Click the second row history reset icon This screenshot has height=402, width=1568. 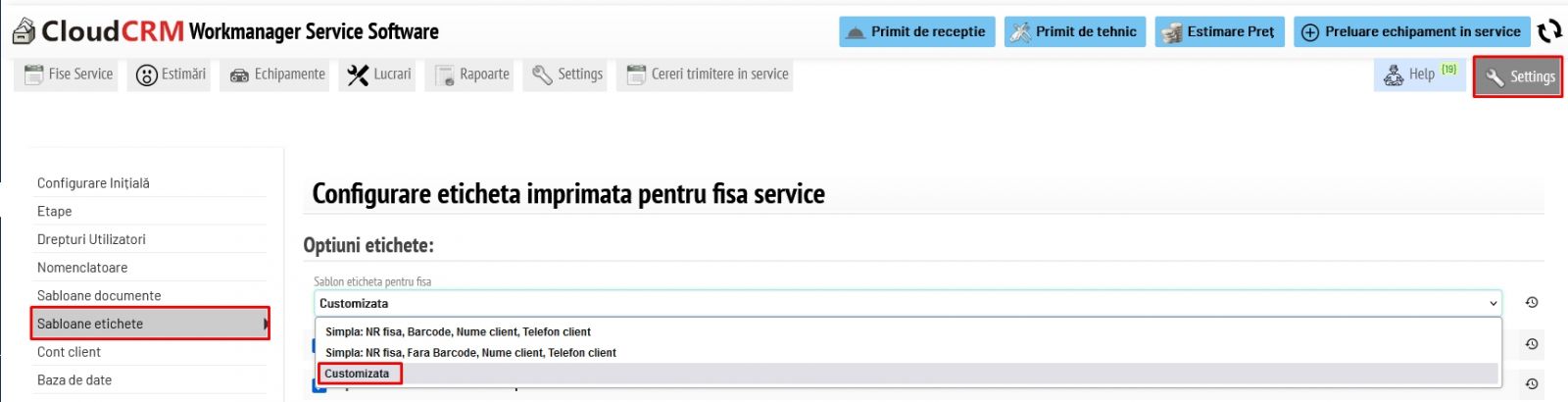(x=1532, y=344)
